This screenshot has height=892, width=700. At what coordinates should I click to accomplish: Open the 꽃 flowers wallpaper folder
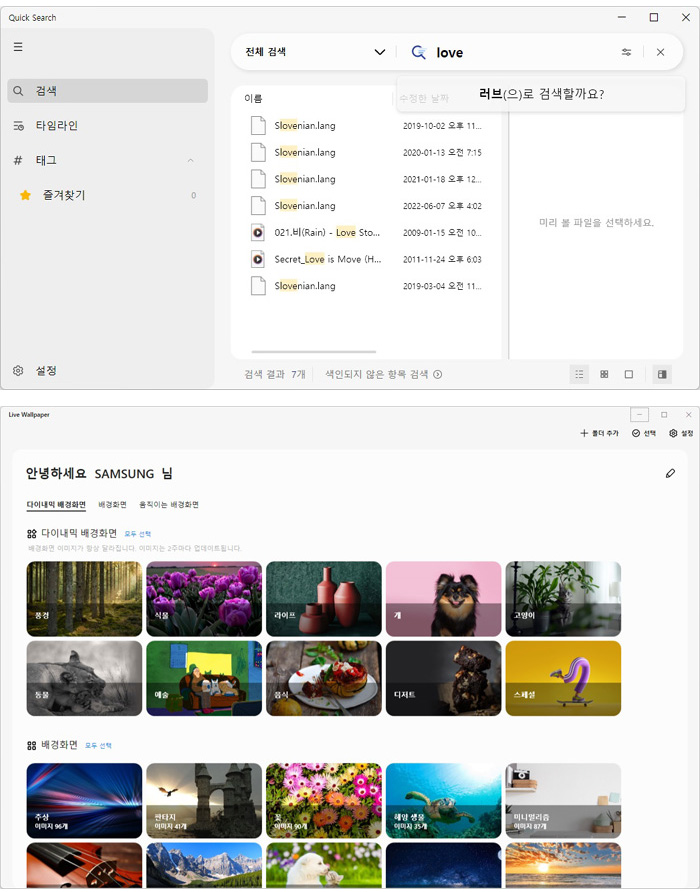[x=324, y=800]
